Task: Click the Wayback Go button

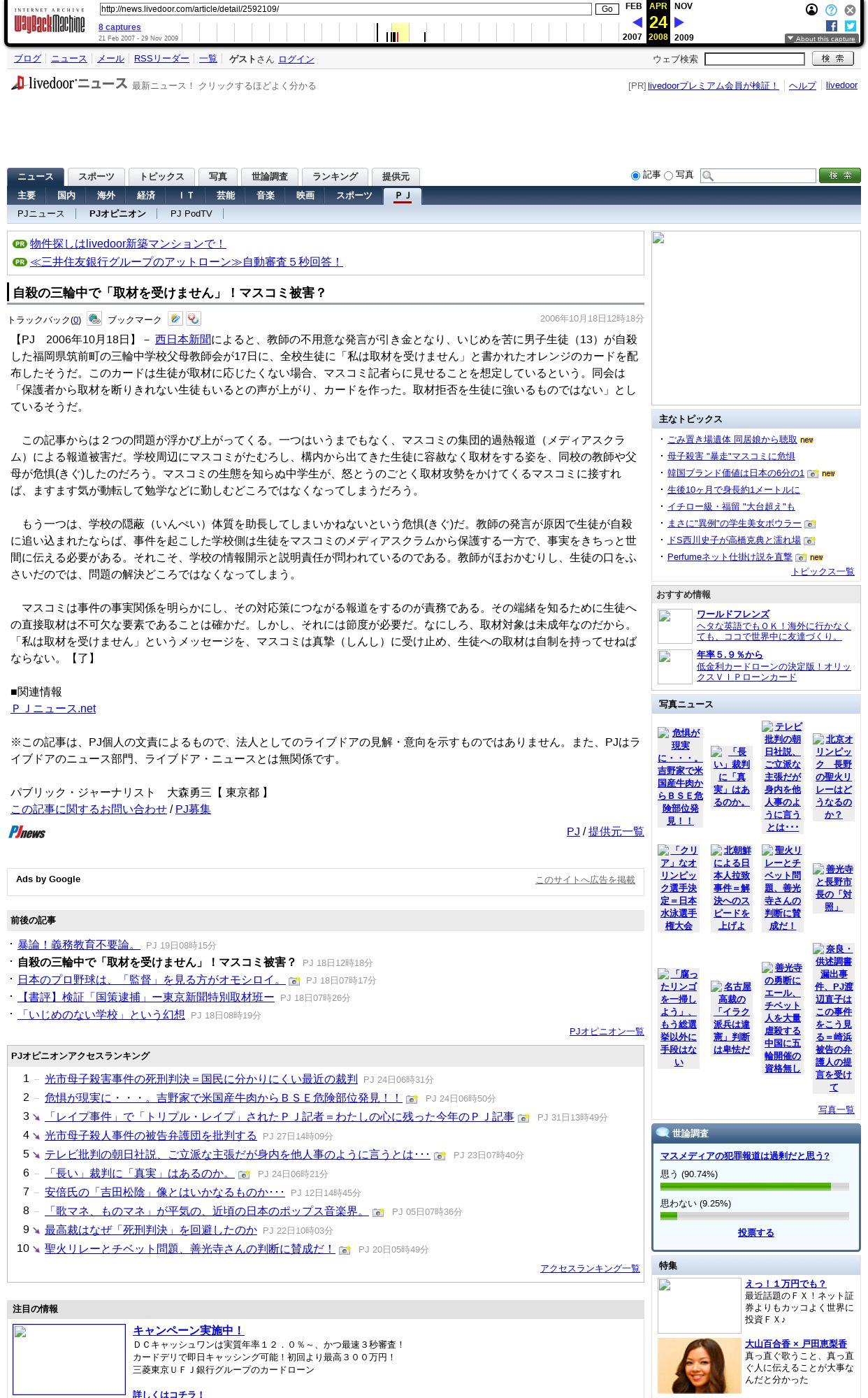Action: pyautogui.click(x=607, y=9)
